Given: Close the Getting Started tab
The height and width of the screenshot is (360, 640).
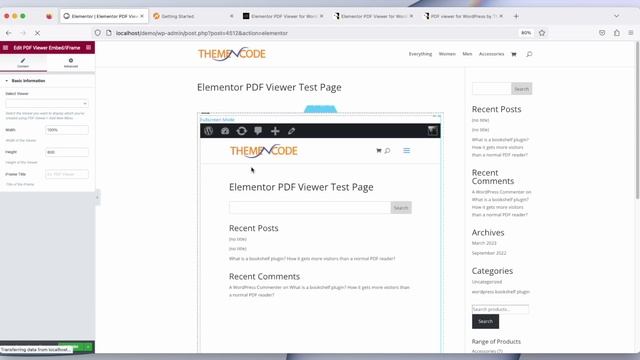Looking at the screenshot, I should coord(231,16).
